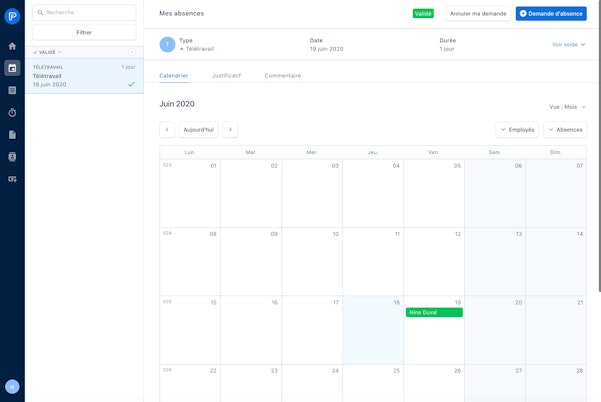Switch to the Calendrier tab

[174, 75]
